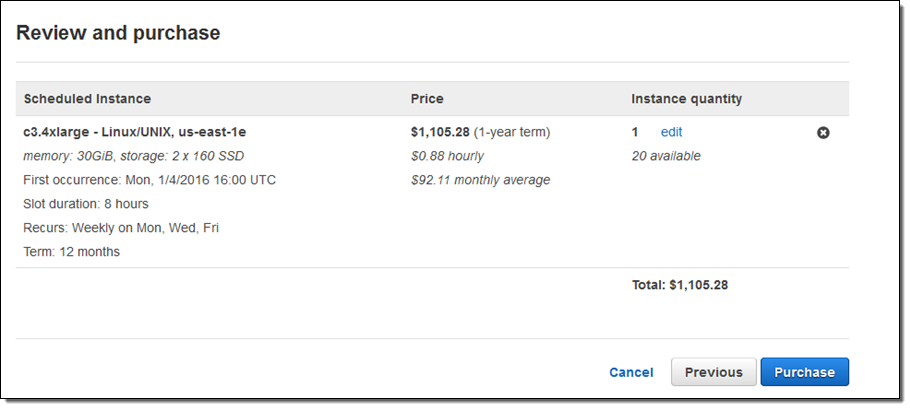Select the Scheduled Instance column header
Screen dimensions: 910x409
click(x=87, y=99)
